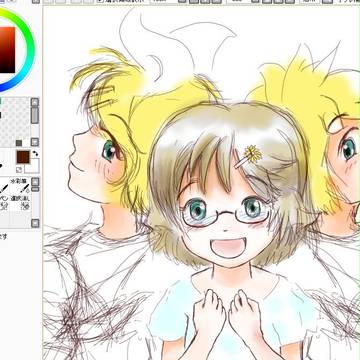Click the tool tray scroll-down arrow
The image size is (360, 360).
(x=35, y=223)
